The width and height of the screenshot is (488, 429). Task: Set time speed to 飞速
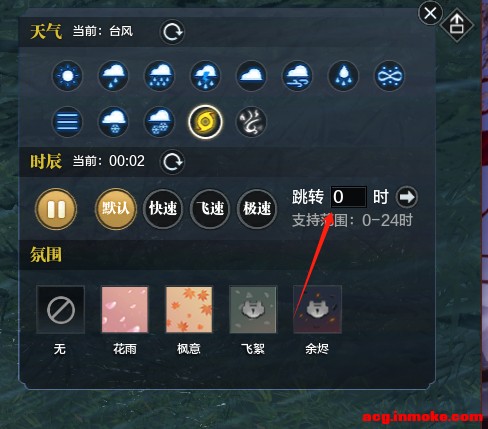pos(210,209)
